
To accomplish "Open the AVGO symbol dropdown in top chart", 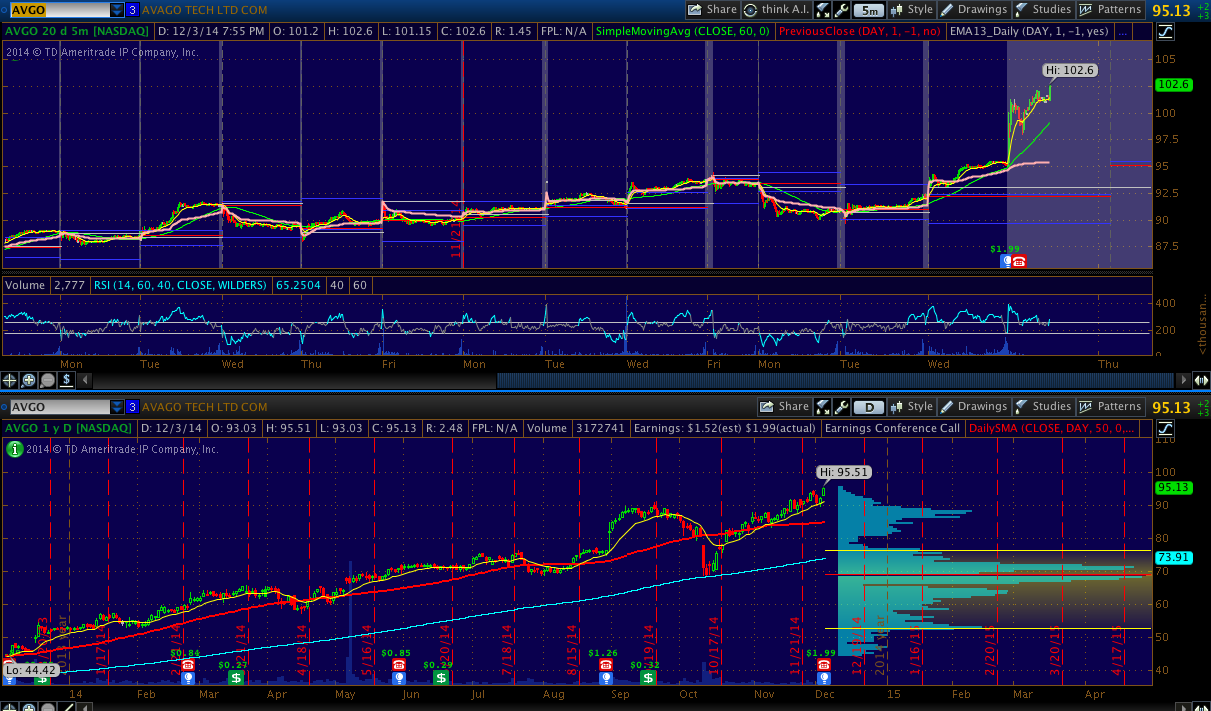I will [x=116, y=10].
